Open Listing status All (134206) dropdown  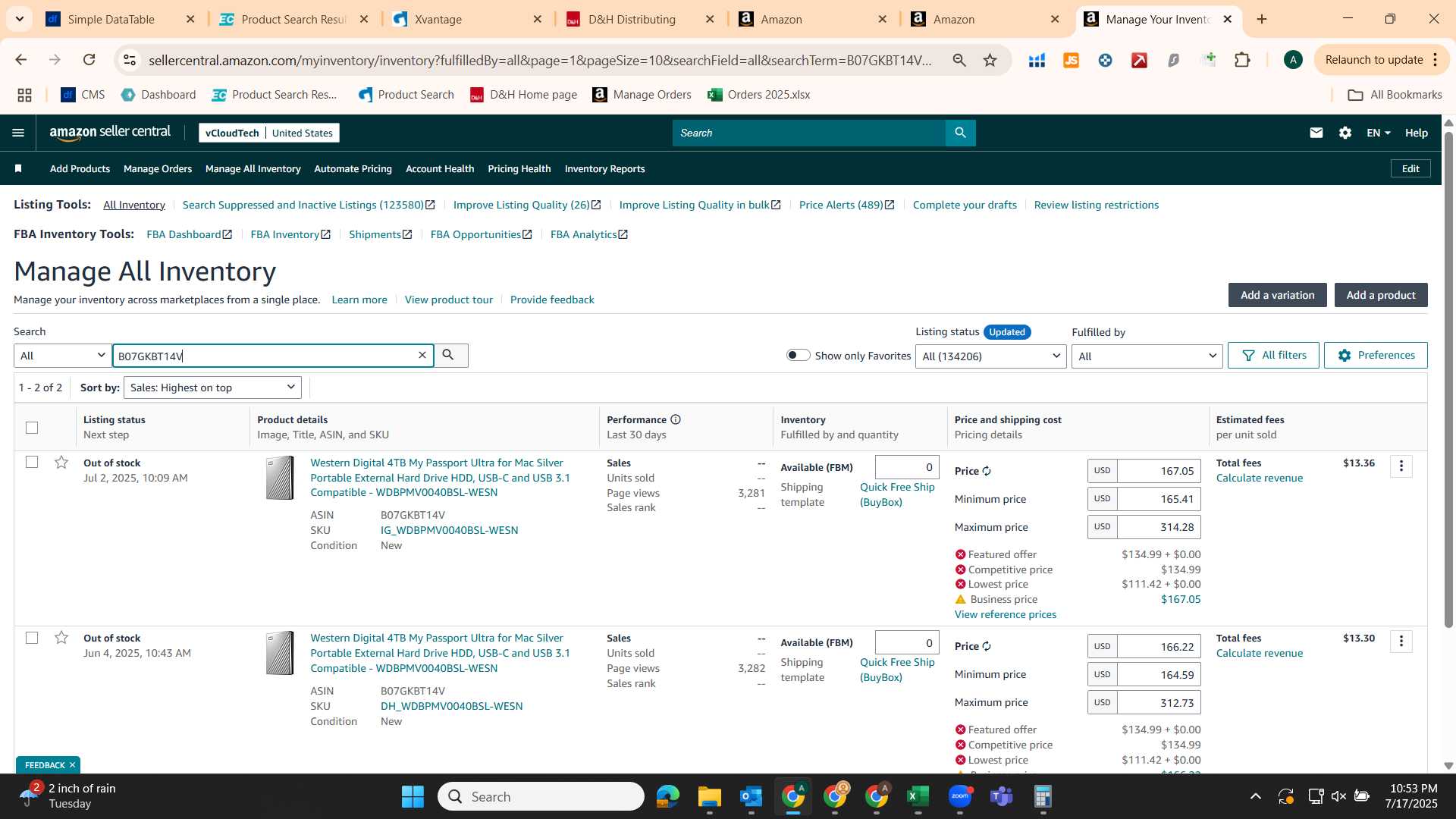point(991,356)
